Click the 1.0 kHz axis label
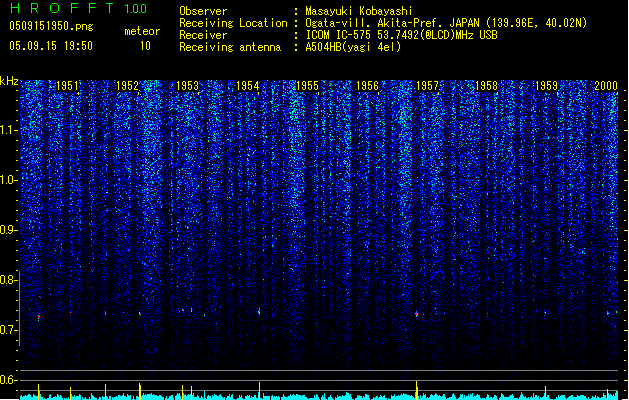 tap(9, 180)
